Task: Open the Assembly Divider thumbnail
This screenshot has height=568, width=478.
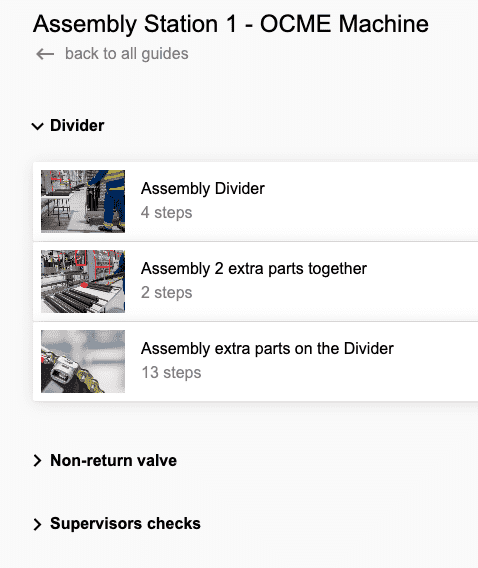Action: [83, 201]
